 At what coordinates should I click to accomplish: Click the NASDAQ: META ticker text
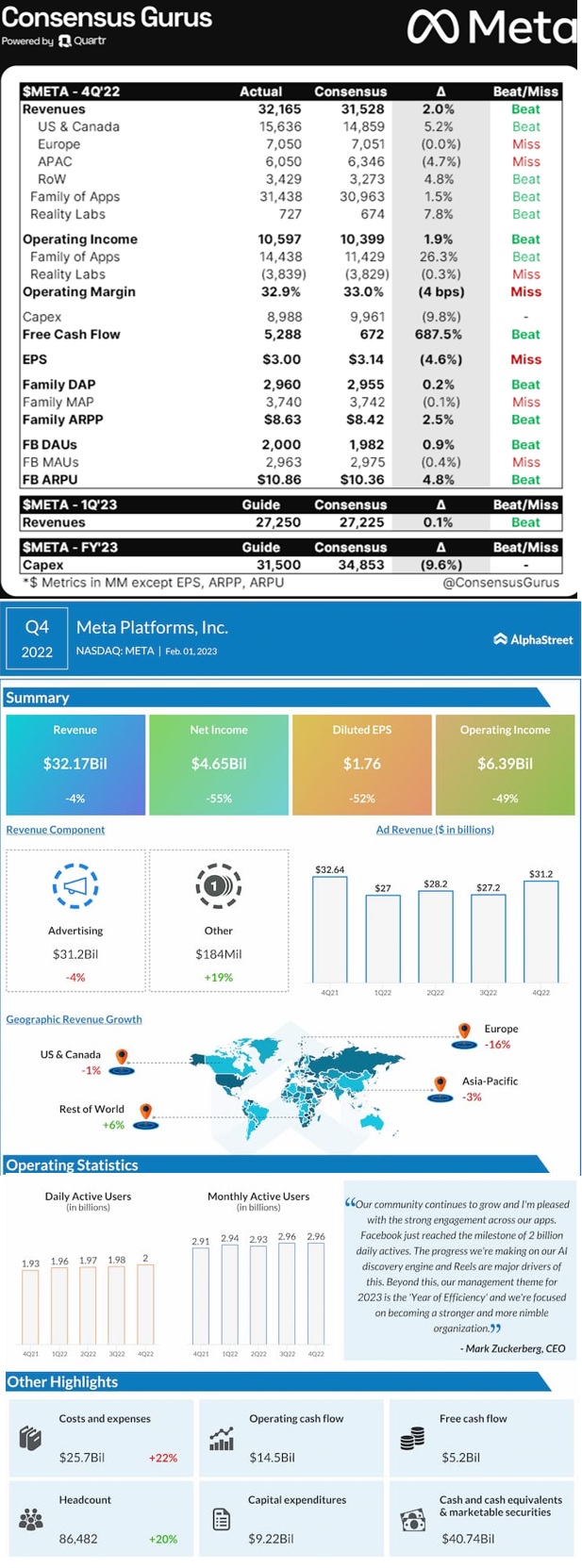pyautogui.click(x=115, y=651)
